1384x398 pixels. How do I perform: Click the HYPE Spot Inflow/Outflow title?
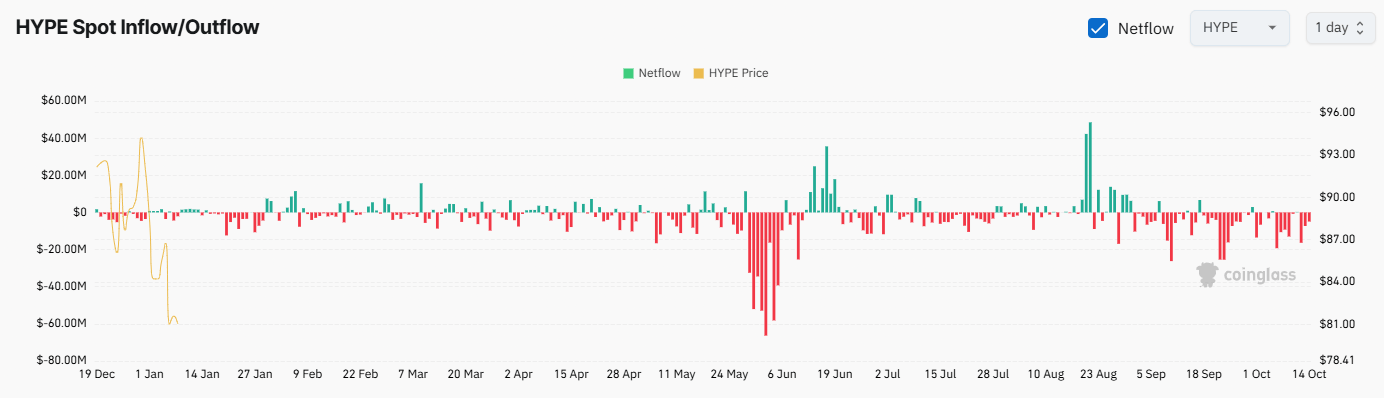[138, 27]
